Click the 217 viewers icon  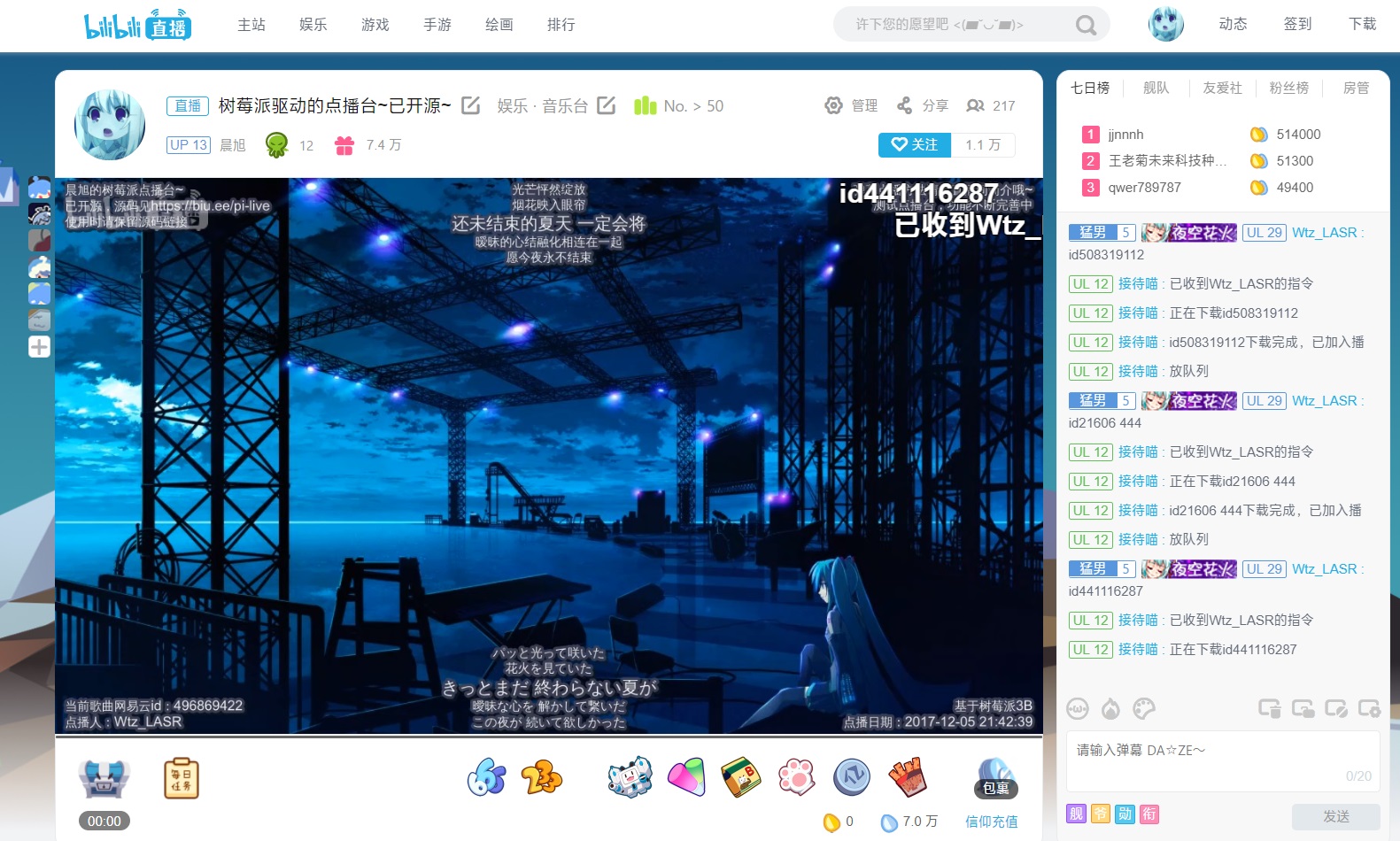pos(976,105)
